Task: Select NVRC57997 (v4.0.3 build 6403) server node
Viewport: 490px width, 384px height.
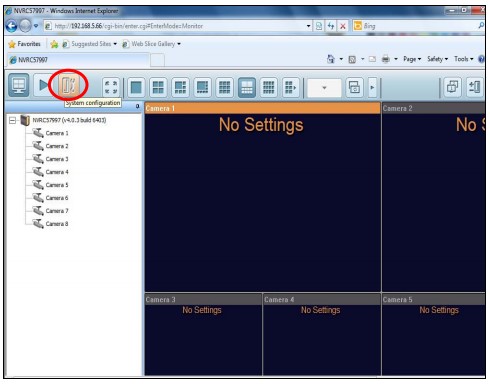Action: [x=69, y=120]
